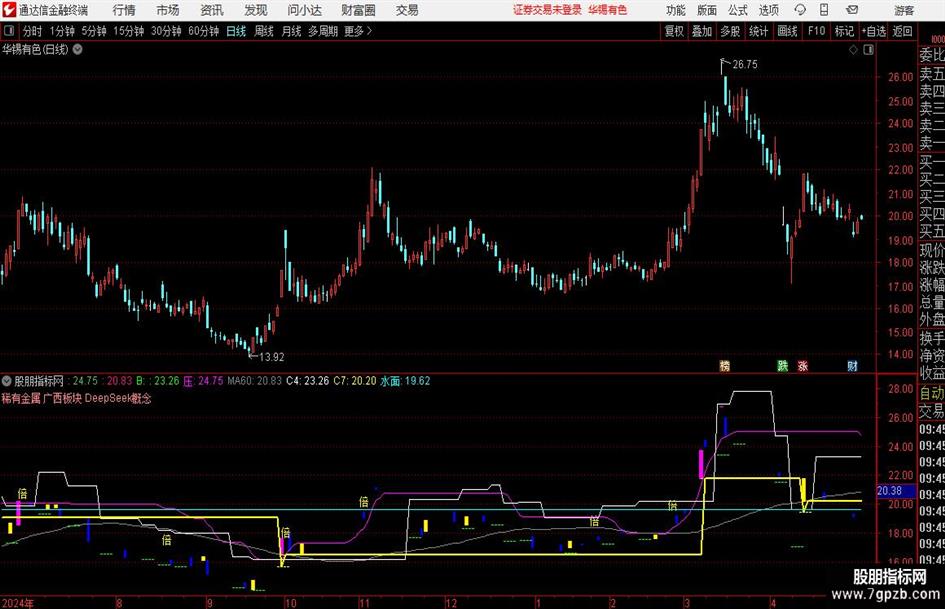
Task: Switch to the 15分钟 period tab
Action: [x=129, y=31]
